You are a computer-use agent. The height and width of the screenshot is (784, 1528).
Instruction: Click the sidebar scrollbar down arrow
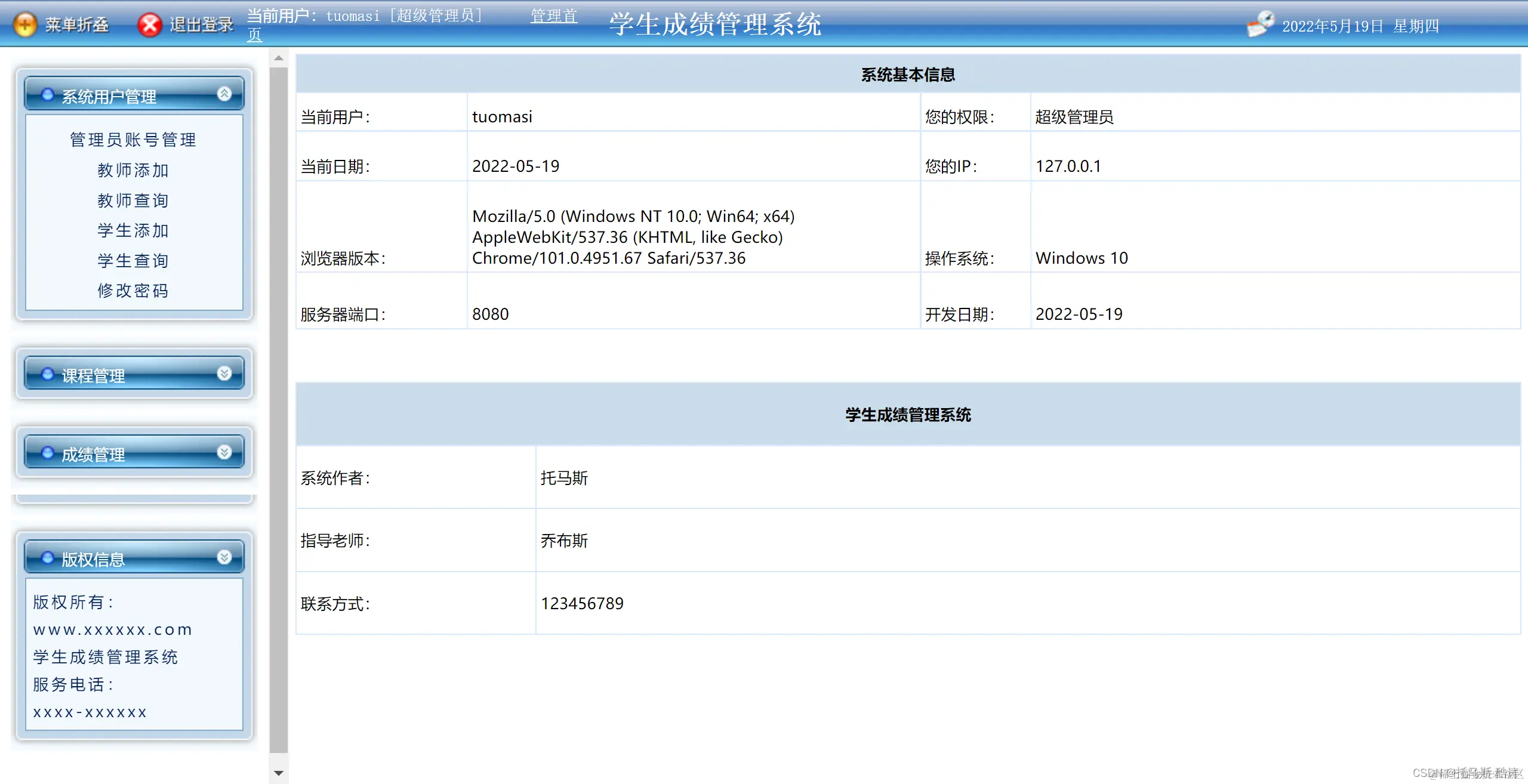point(279,773)
